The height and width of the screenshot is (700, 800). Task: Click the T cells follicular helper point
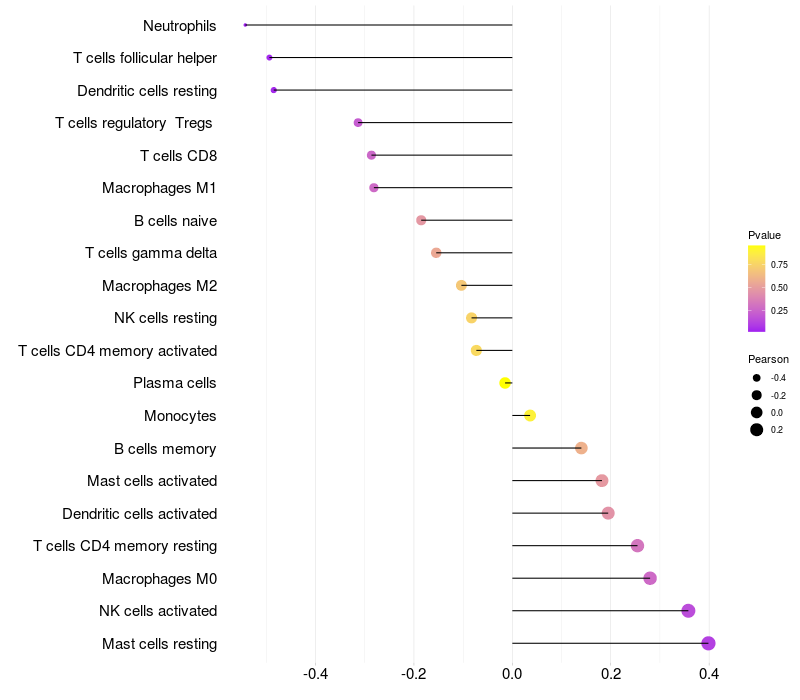tap(269, 58)
